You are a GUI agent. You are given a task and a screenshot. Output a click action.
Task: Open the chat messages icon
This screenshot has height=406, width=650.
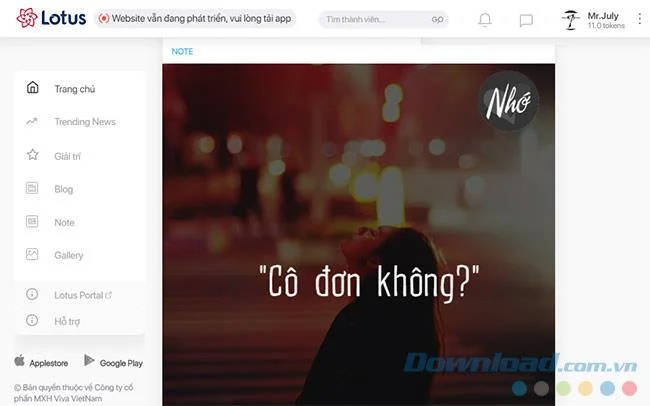[x=526, y=20]
